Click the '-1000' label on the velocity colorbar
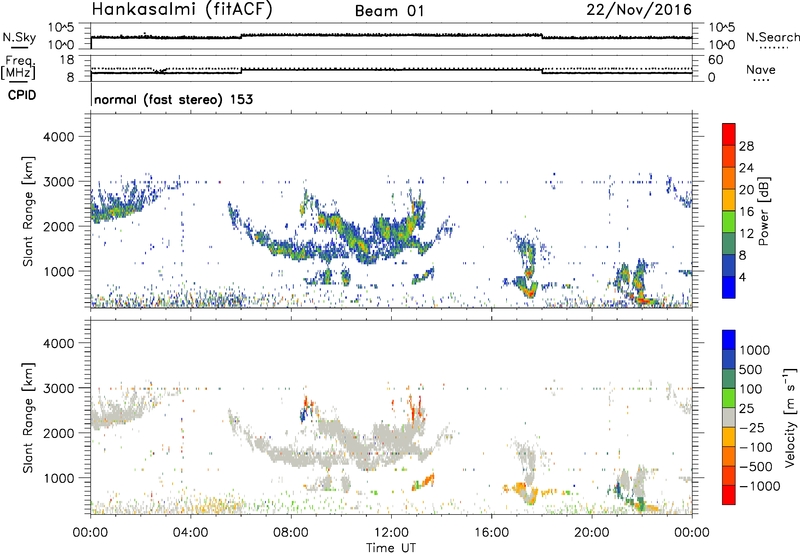Image resolution: width=800 pixels, height=554 pixels. click(x=759, y=486)
